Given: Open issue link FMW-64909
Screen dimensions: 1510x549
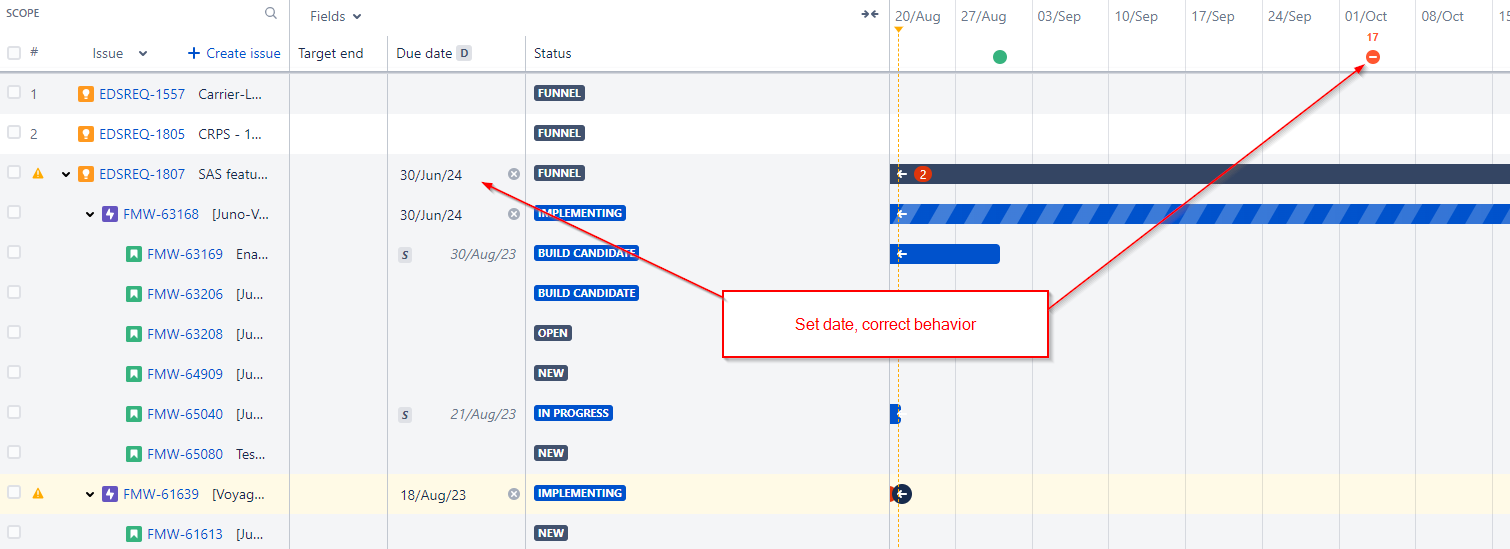Looking at the screenshot, I should [185, 374].
